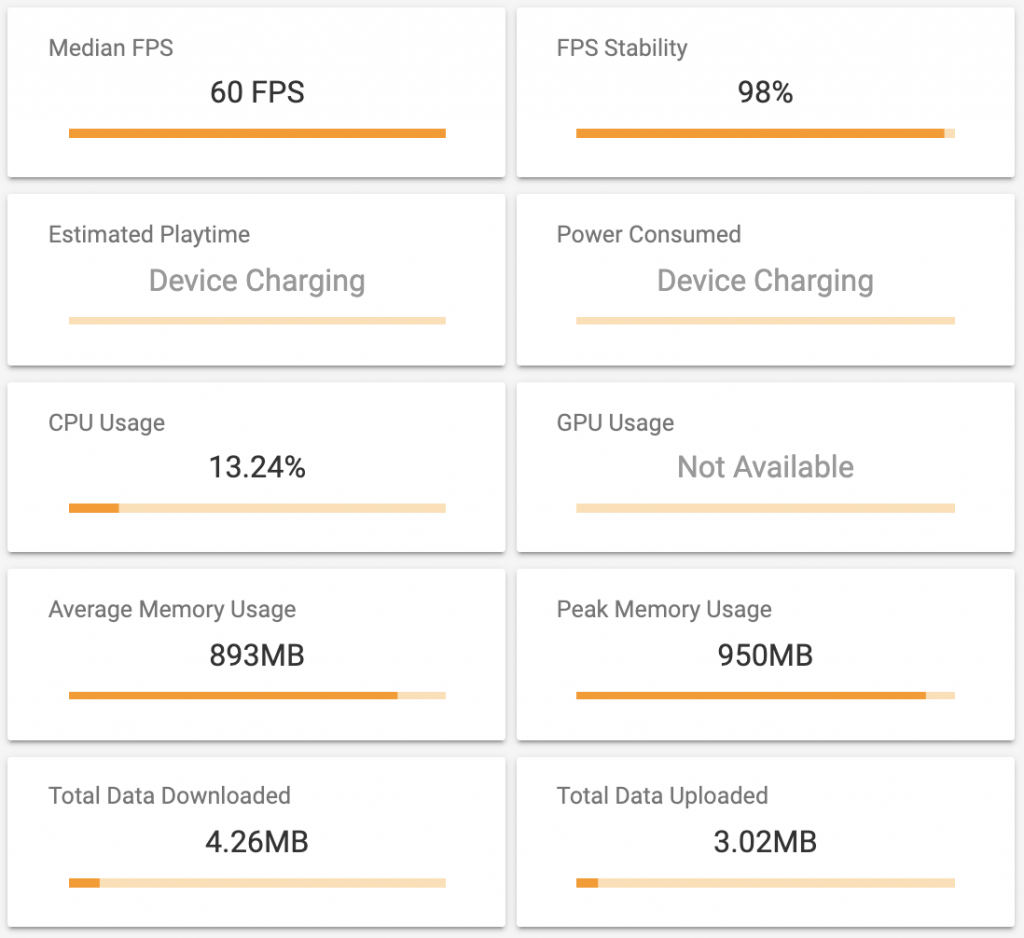The image size is (1024, 938).
Task: Click the CPU Usage progress bar
Action: tap(257, 508)
